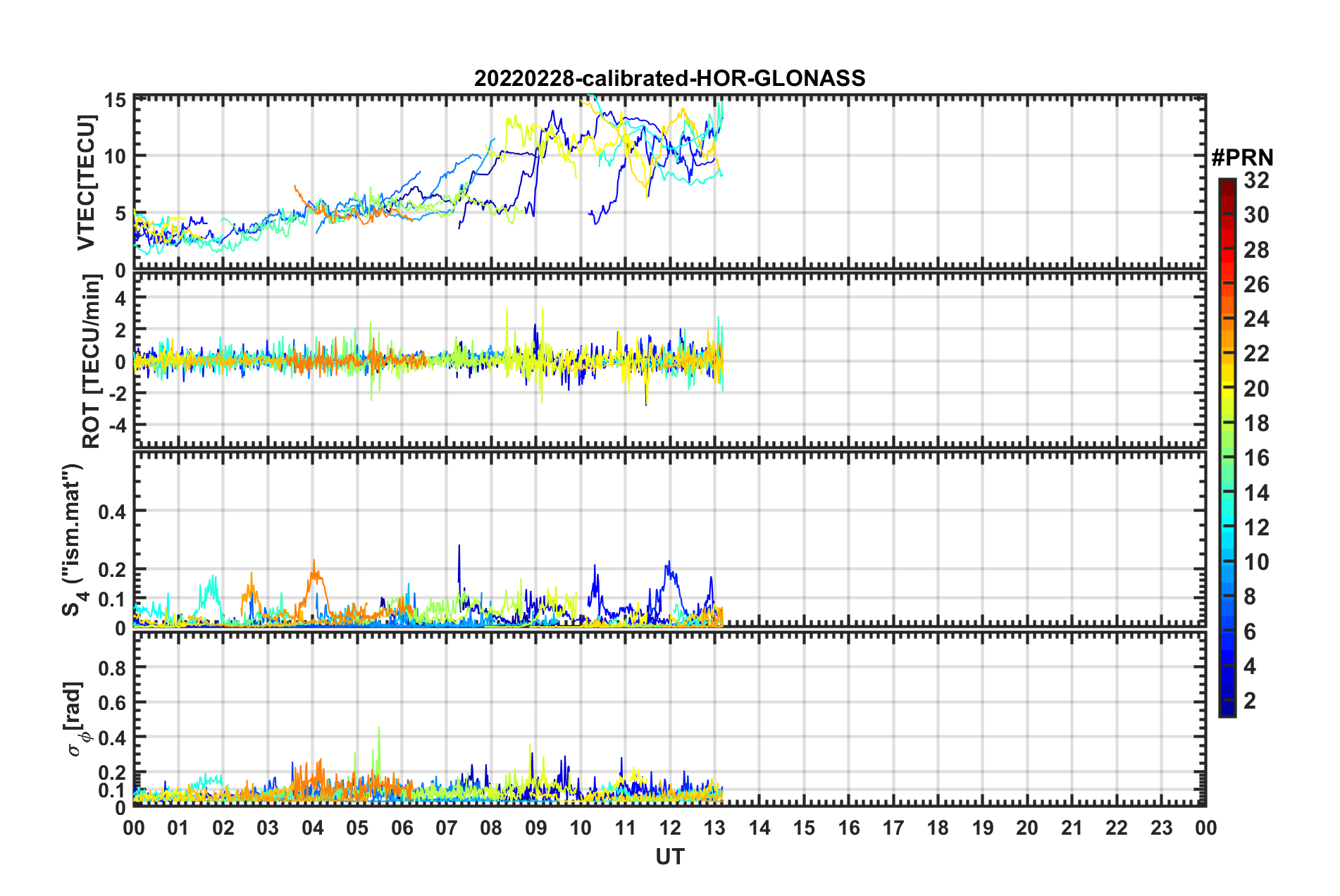The height and width of the screenshot is (896, 1340).
Task: Click colorbar tick label 26
Action: click(1256, 285)
